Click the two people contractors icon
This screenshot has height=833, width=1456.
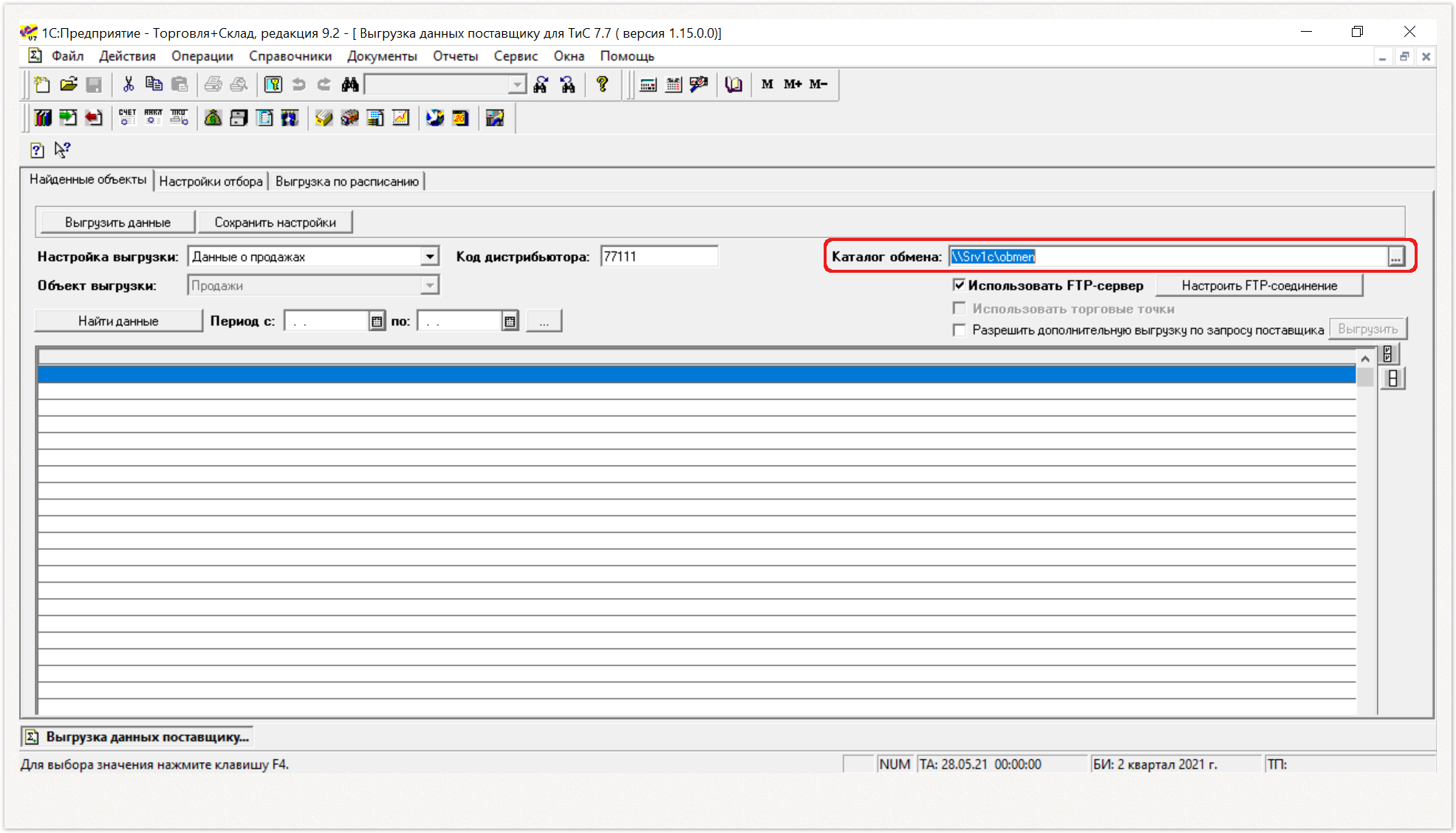click(x=290, y=118)
